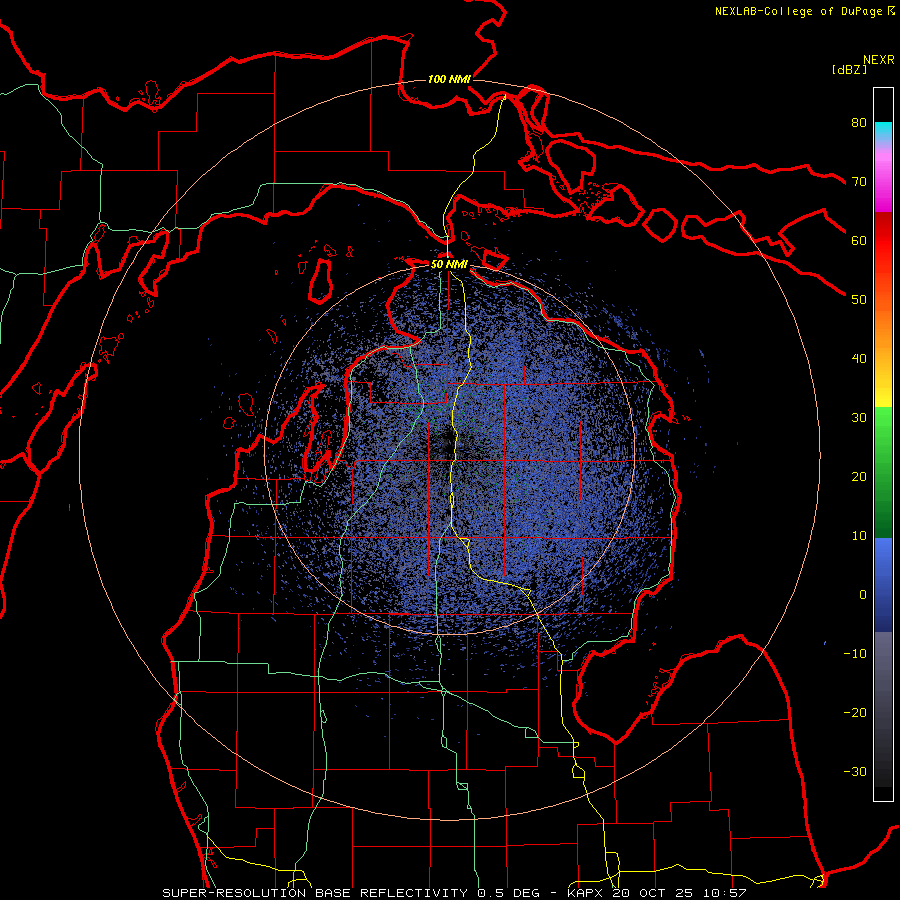Image resolution: width=900 pixels, height=900 pixels.
Task: Click the 20 OCT 25 date text
Action: click(x=655, y=893)
